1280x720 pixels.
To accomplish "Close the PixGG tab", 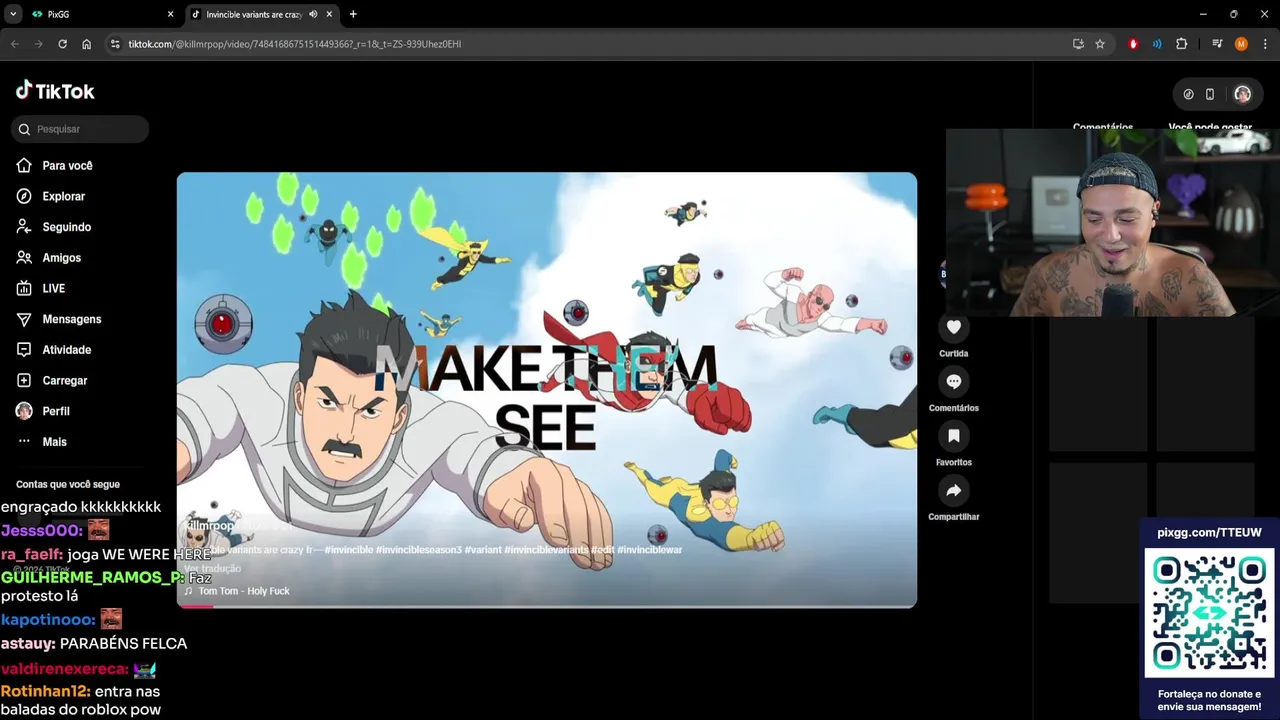I will click(x=170, y=14).
